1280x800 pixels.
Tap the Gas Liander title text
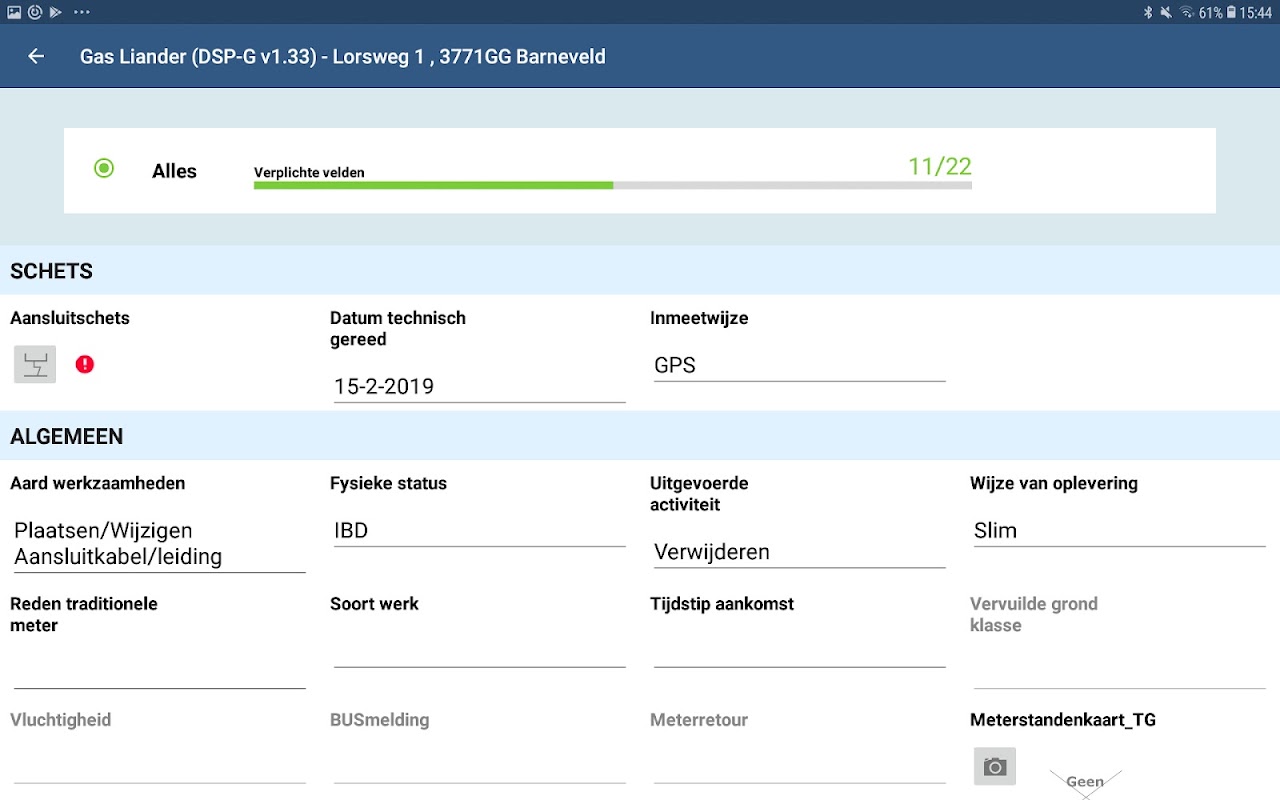click(343, 56)
